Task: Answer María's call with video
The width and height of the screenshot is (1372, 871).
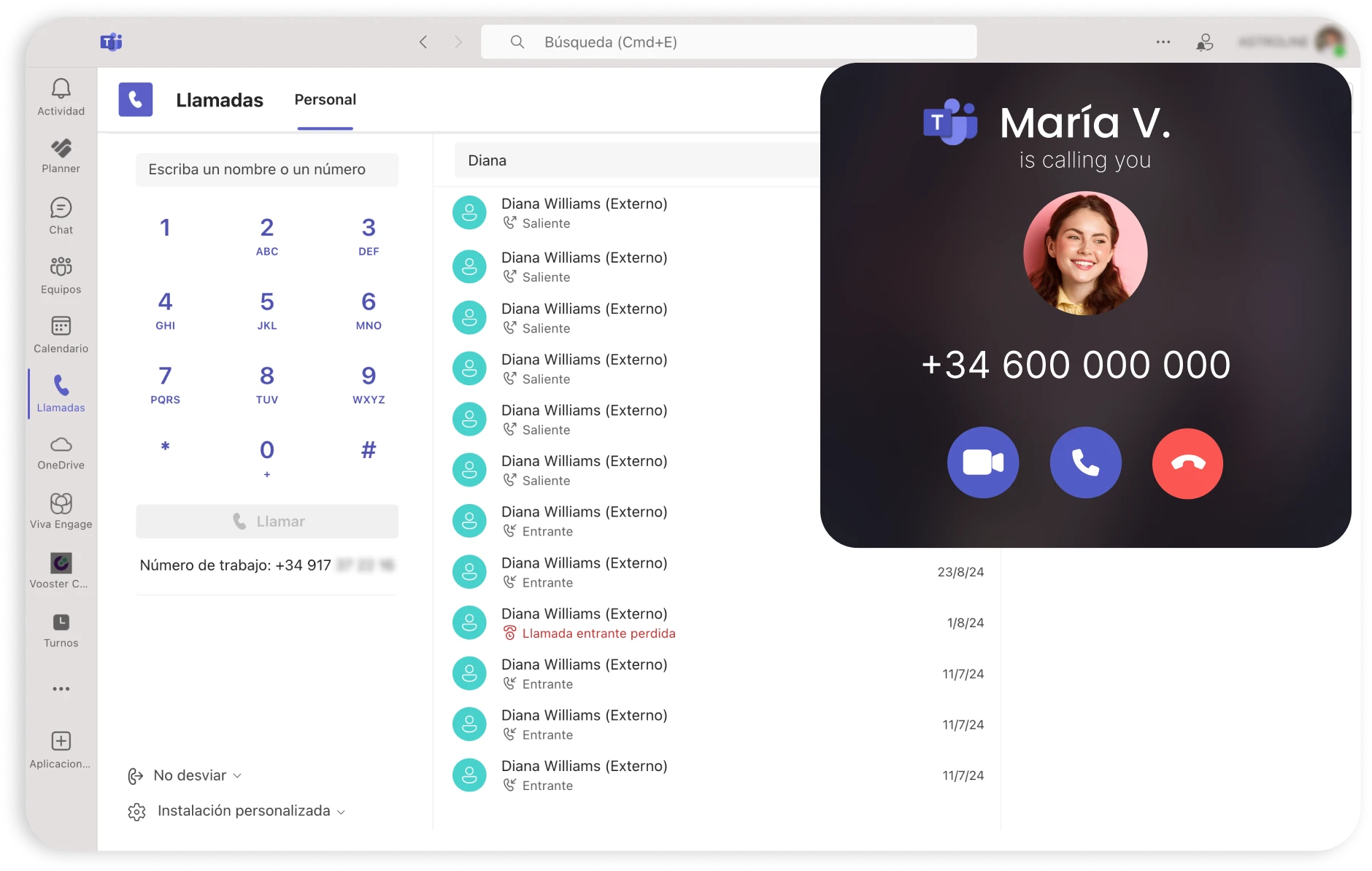Action: point(982,462)
